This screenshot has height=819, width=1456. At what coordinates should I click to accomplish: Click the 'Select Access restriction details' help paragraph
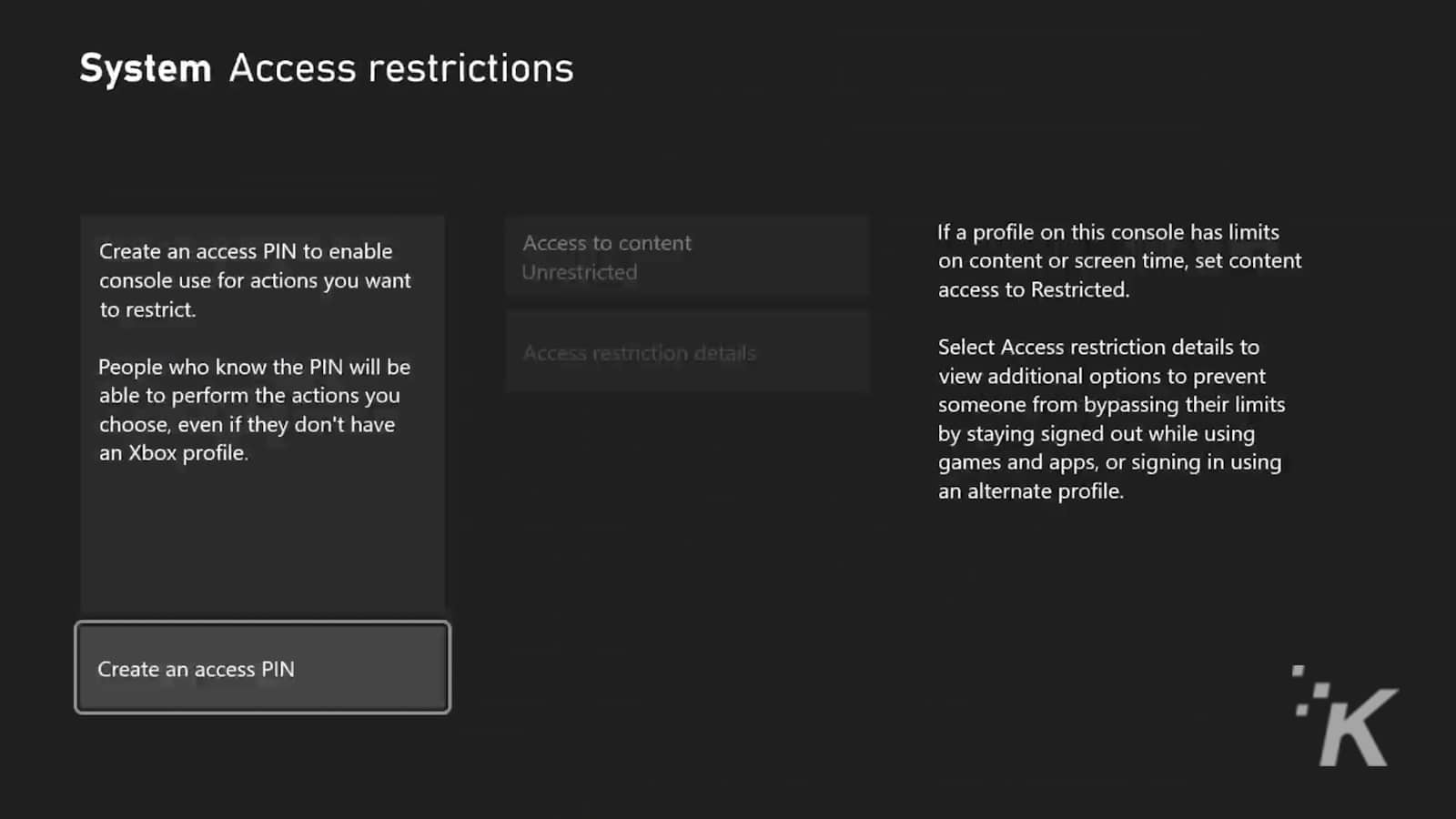pyautogui.click(x=1111, y=419)
